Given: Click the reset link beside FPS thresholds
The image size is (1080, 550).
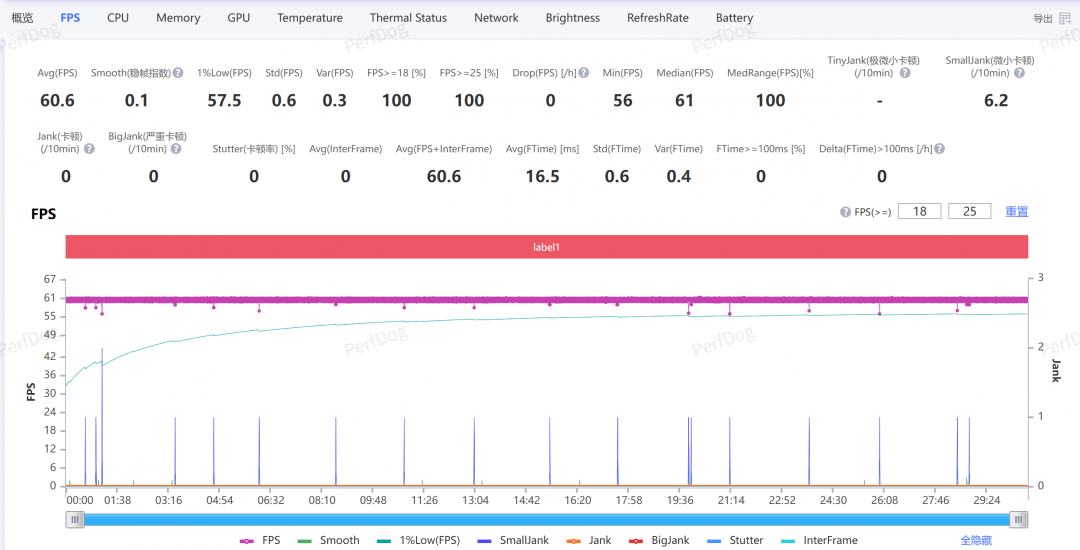Looking at the screenshot, I should [1016, 211].
